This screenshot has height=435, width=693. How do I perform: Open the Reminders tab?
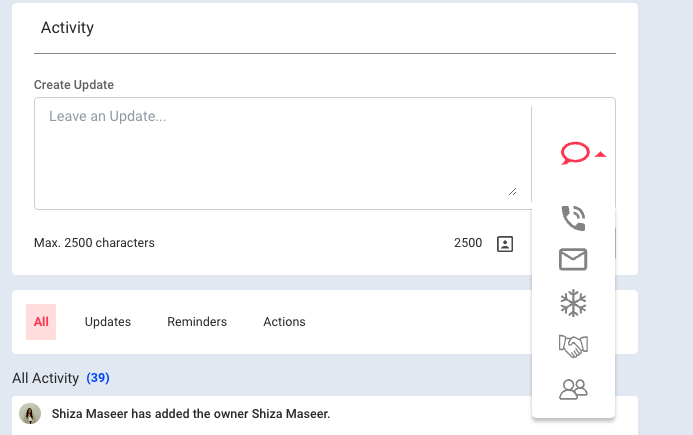coord(197,322)
